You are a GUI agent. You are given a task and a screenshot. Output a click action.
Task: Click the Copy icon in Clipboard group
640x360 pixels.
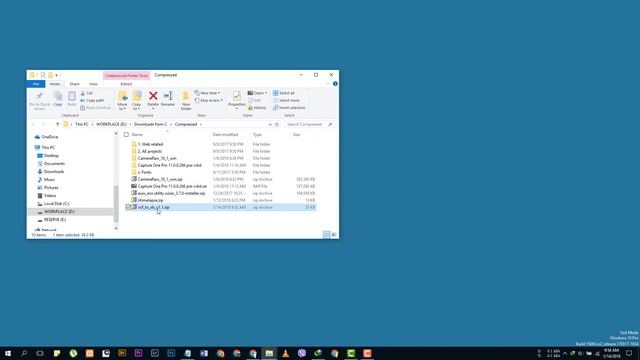[58, 96]
